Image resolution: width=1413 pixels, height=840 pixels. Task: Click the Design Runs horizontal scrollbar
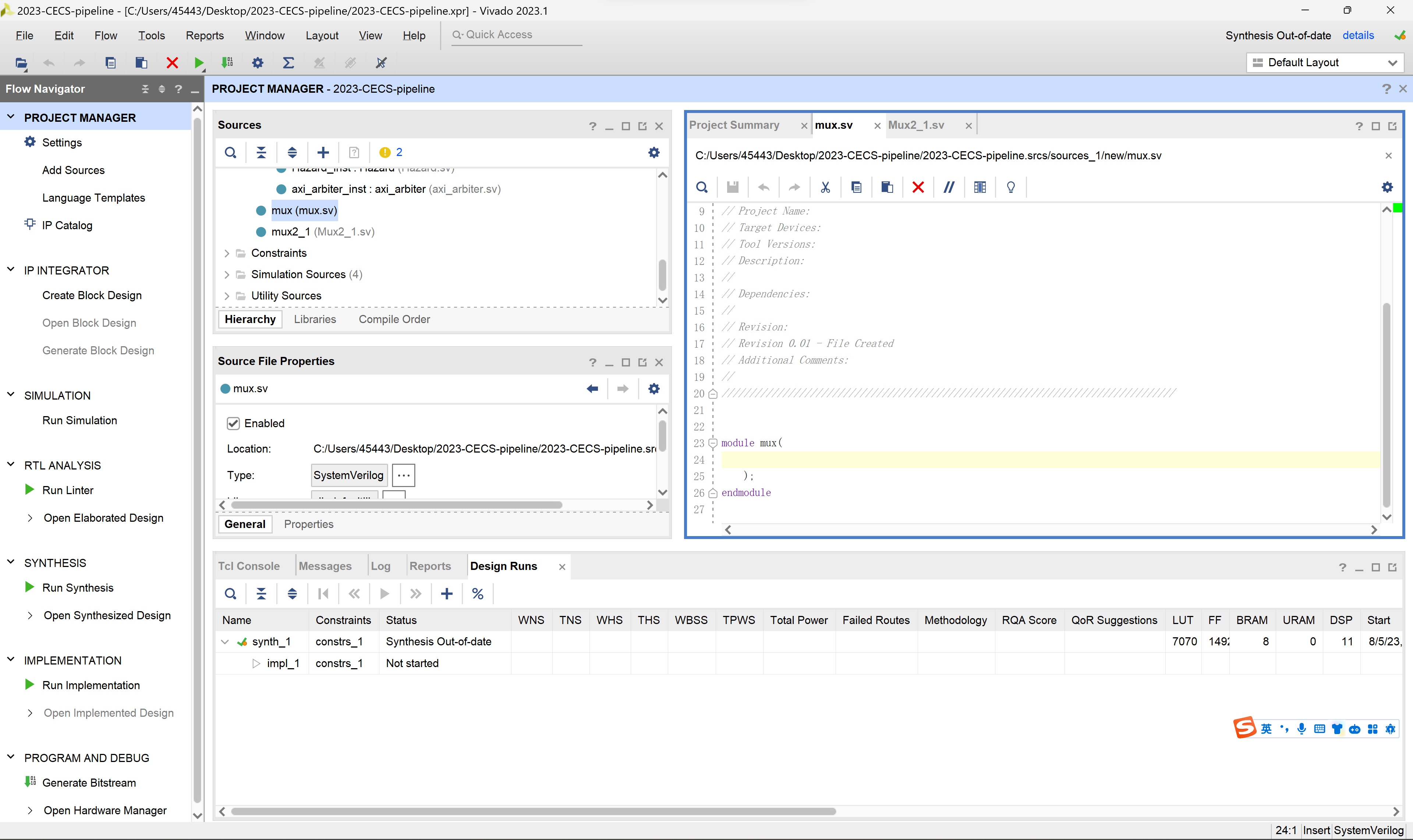[533, 811]
